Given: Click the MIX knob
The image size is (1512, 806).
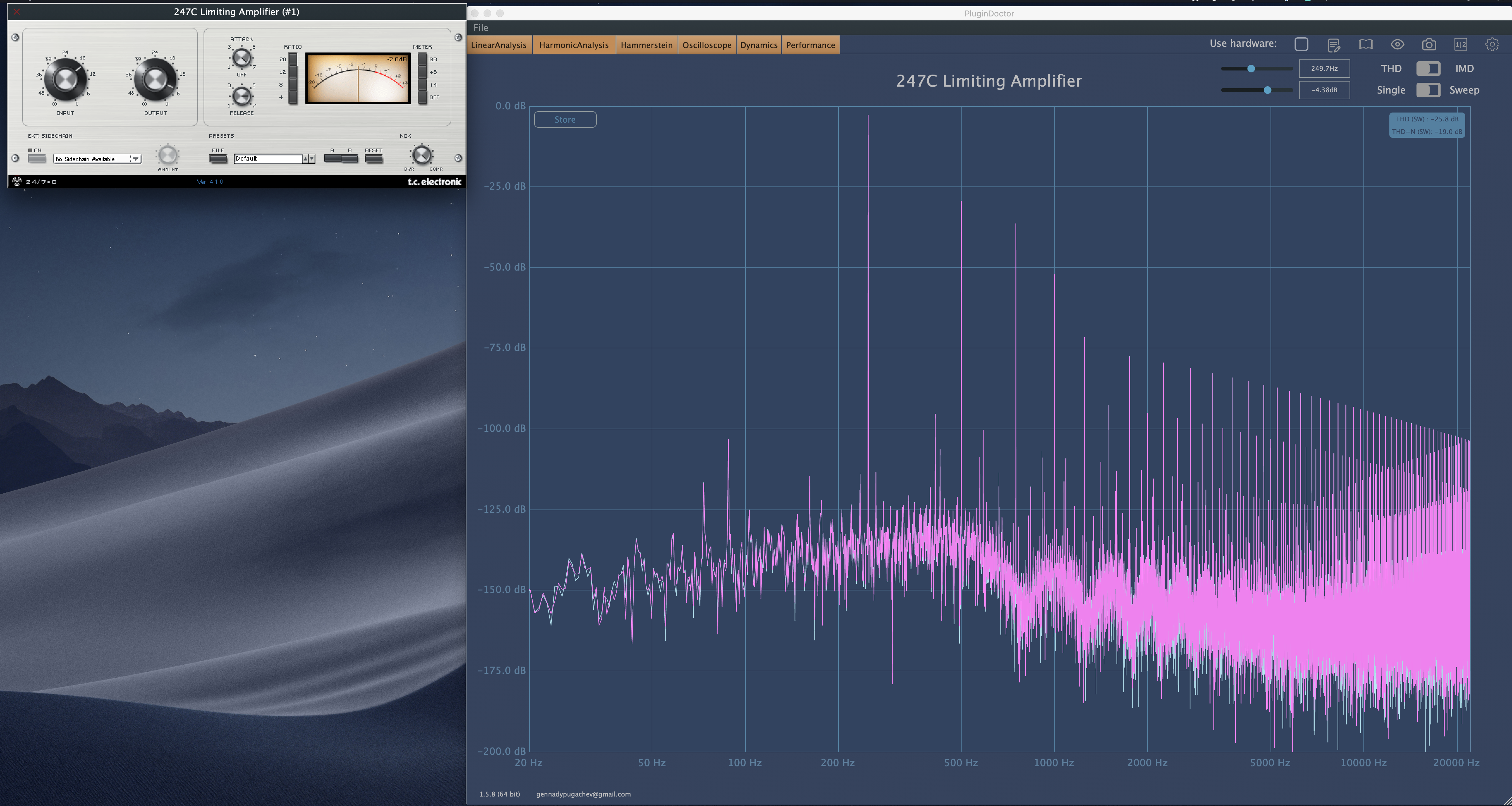Looking at the screenshot, I should click(x=421, y=155).
